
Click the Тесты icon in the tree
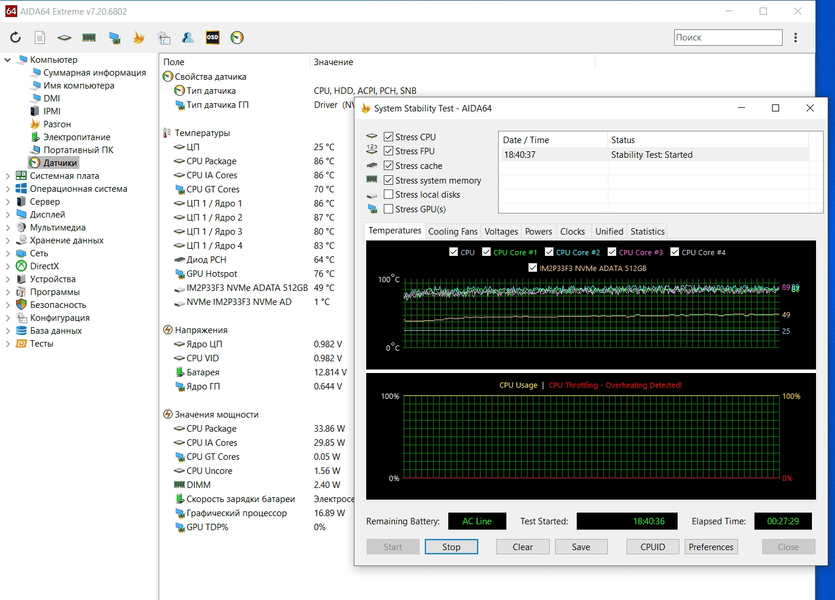pyautogui.click(x=21, y=343)
